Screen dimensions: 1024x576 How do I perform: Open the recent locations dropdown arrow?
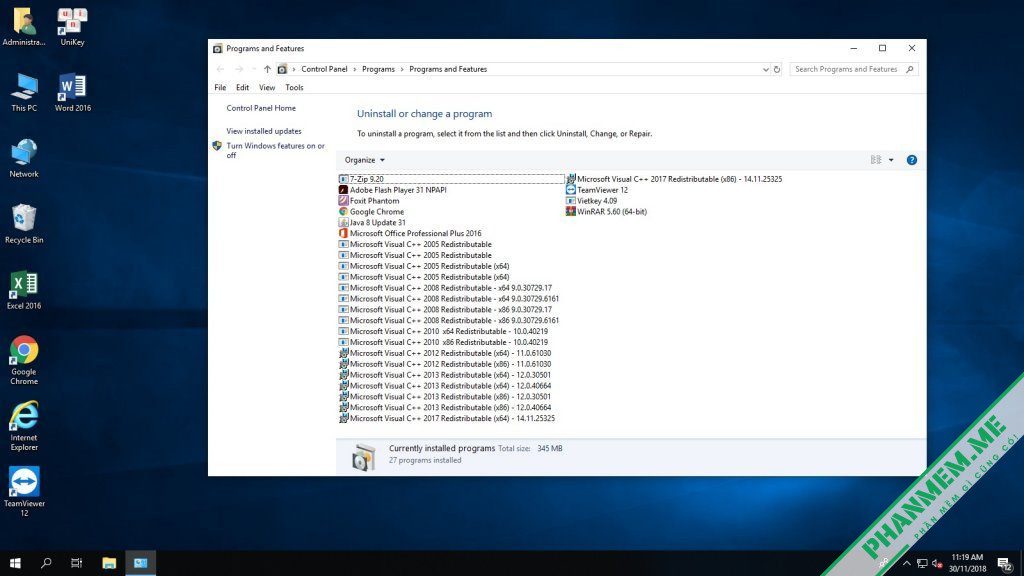coord(253,69)
